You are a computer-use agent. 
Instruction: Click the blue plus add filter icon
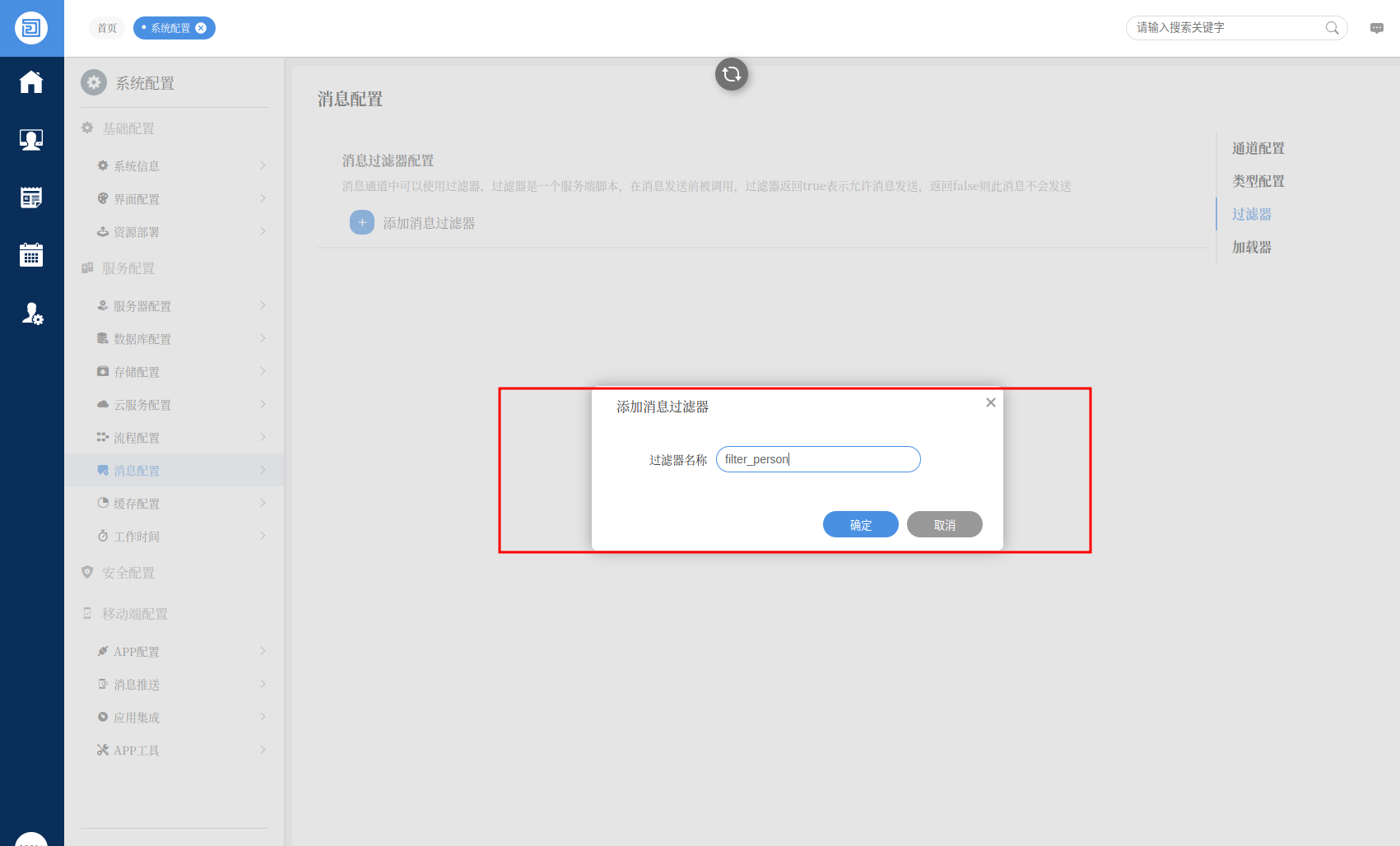tap(362, 222)
